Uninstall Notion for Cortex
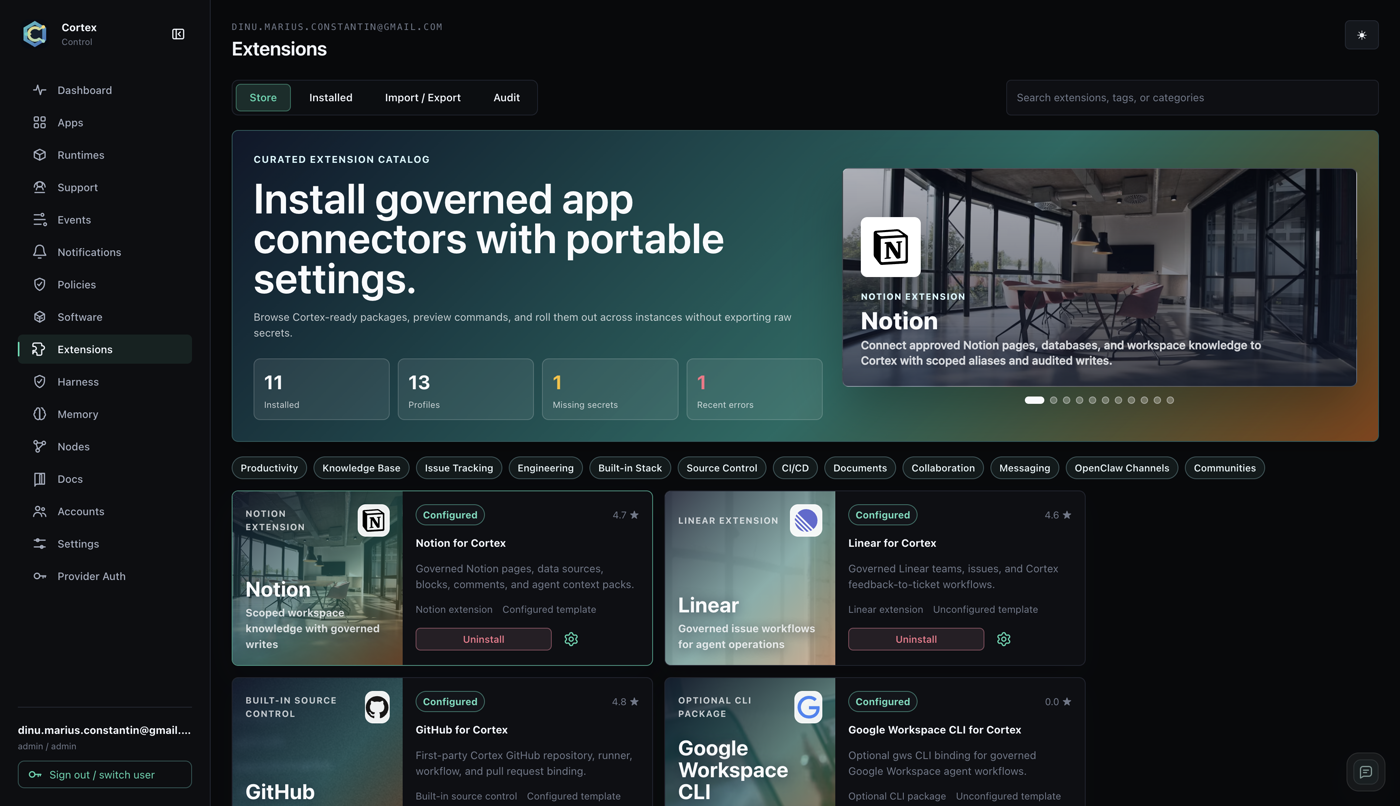1400x806 pixels. (x=484, y=639)
